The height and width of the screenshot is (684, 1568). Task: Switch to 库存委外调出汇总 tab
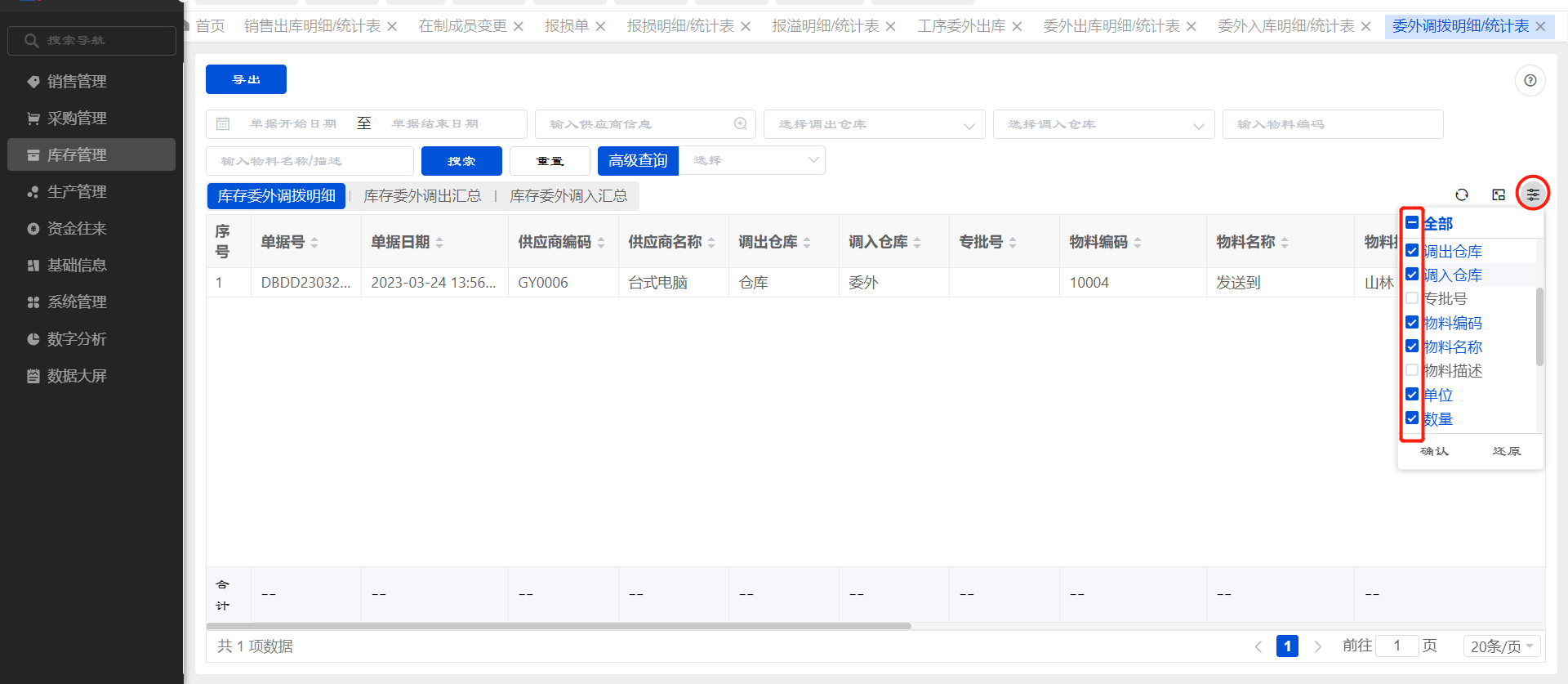422,196
